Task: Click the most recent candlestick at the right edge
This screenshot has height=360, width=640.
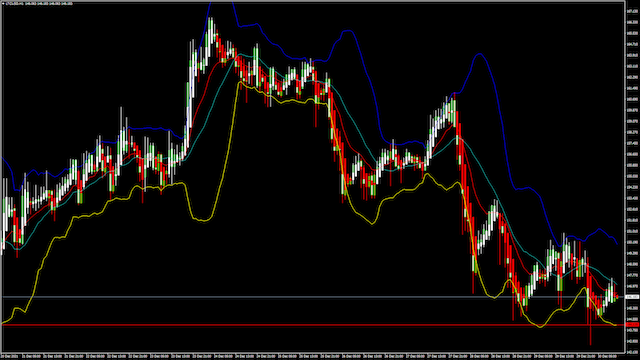Action: [617, 298]
